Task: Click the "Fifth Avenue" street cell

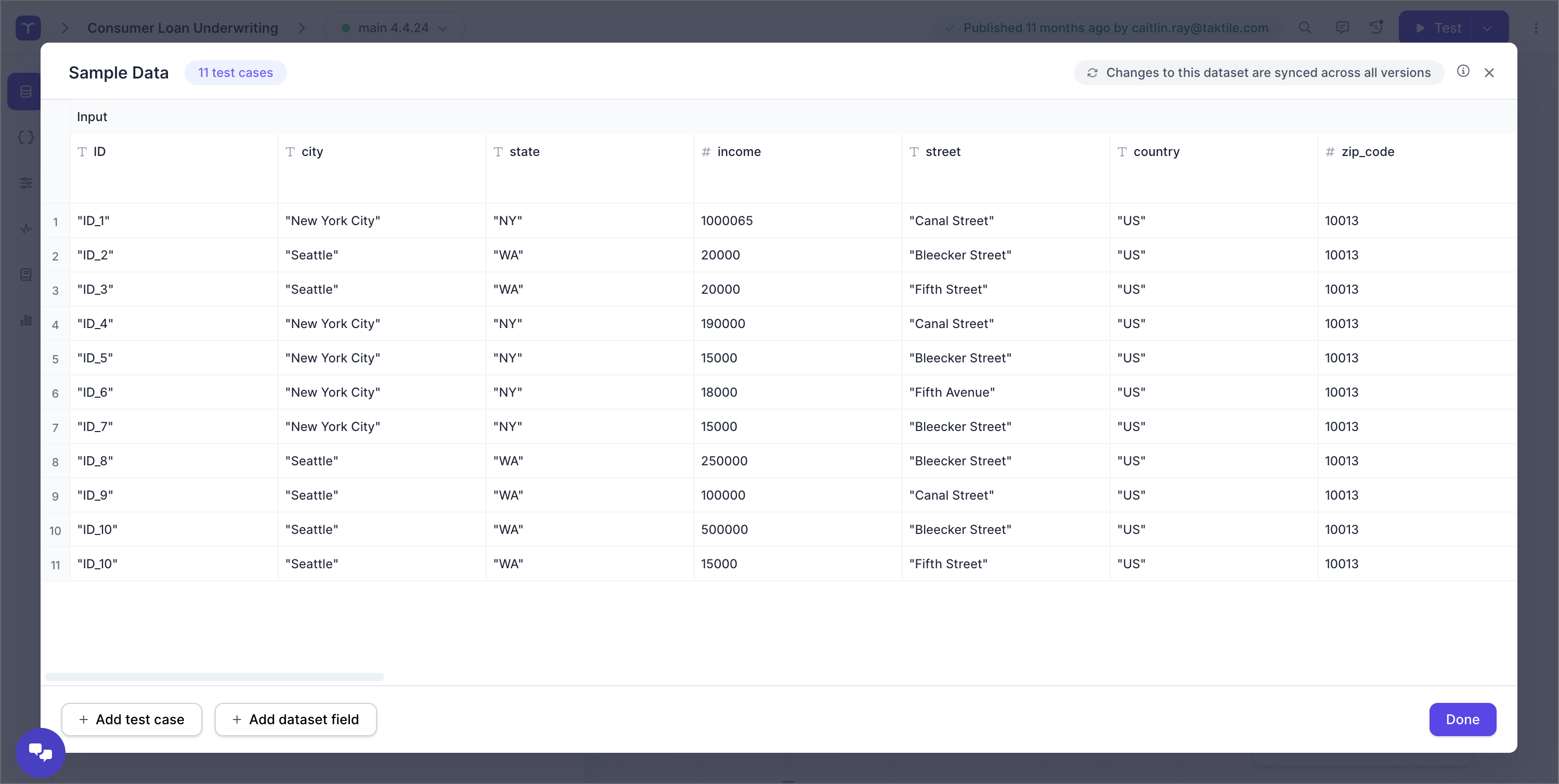Action: point(1006,393)
